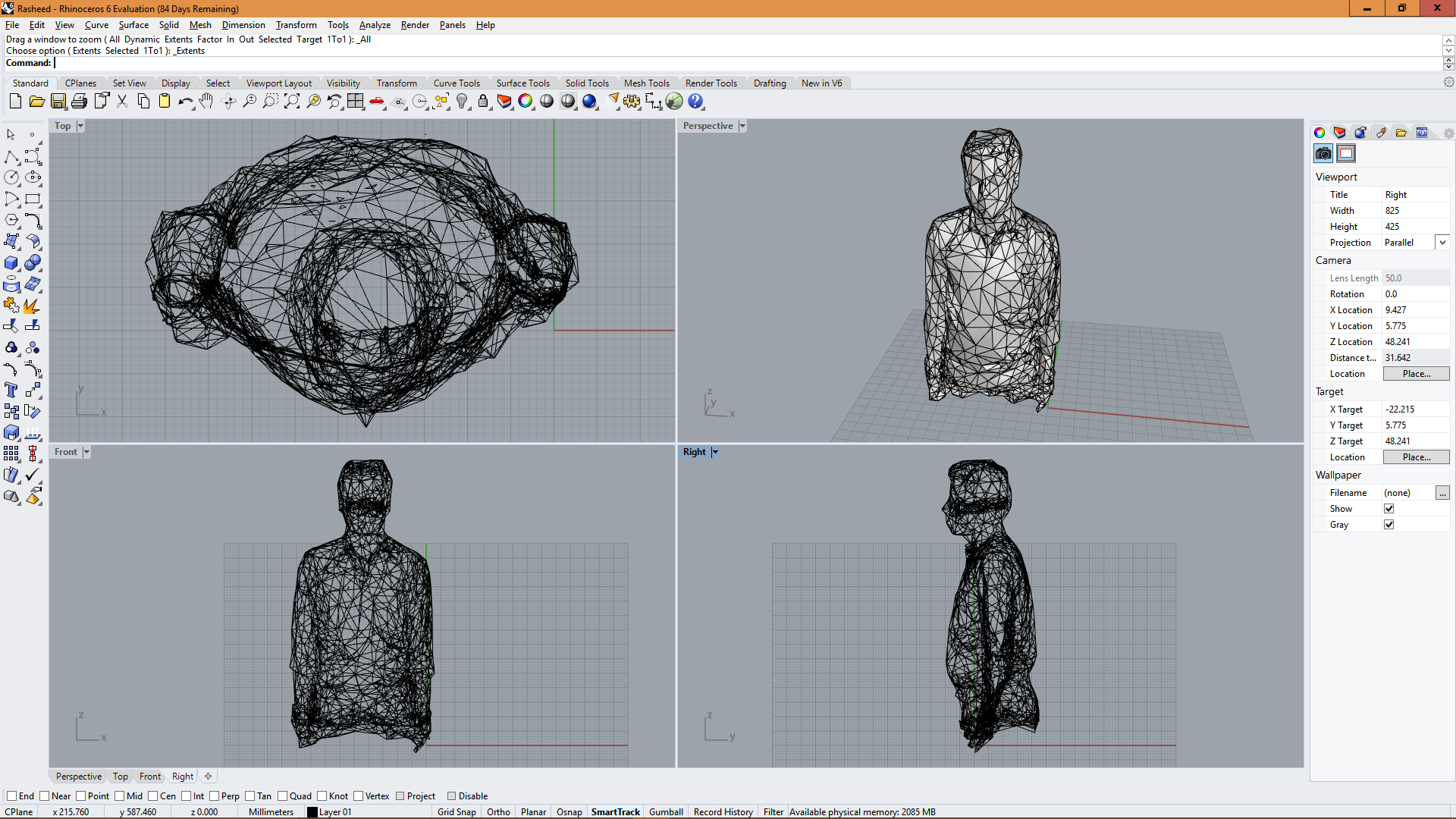
Task: Click the Lock objects padlock icon
Action: click(483, 102)
